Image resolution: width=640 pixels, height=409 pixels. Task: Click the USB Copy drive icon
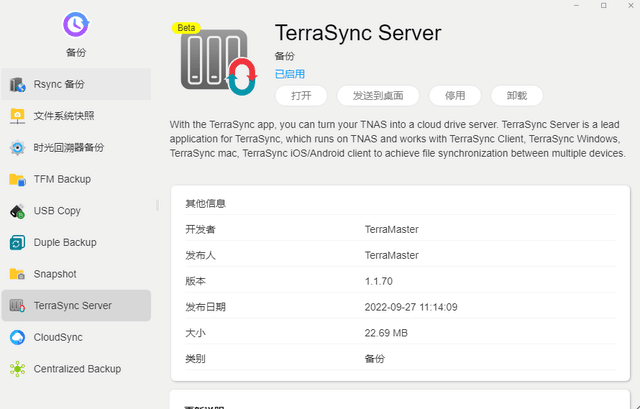[x=18, y=211]
